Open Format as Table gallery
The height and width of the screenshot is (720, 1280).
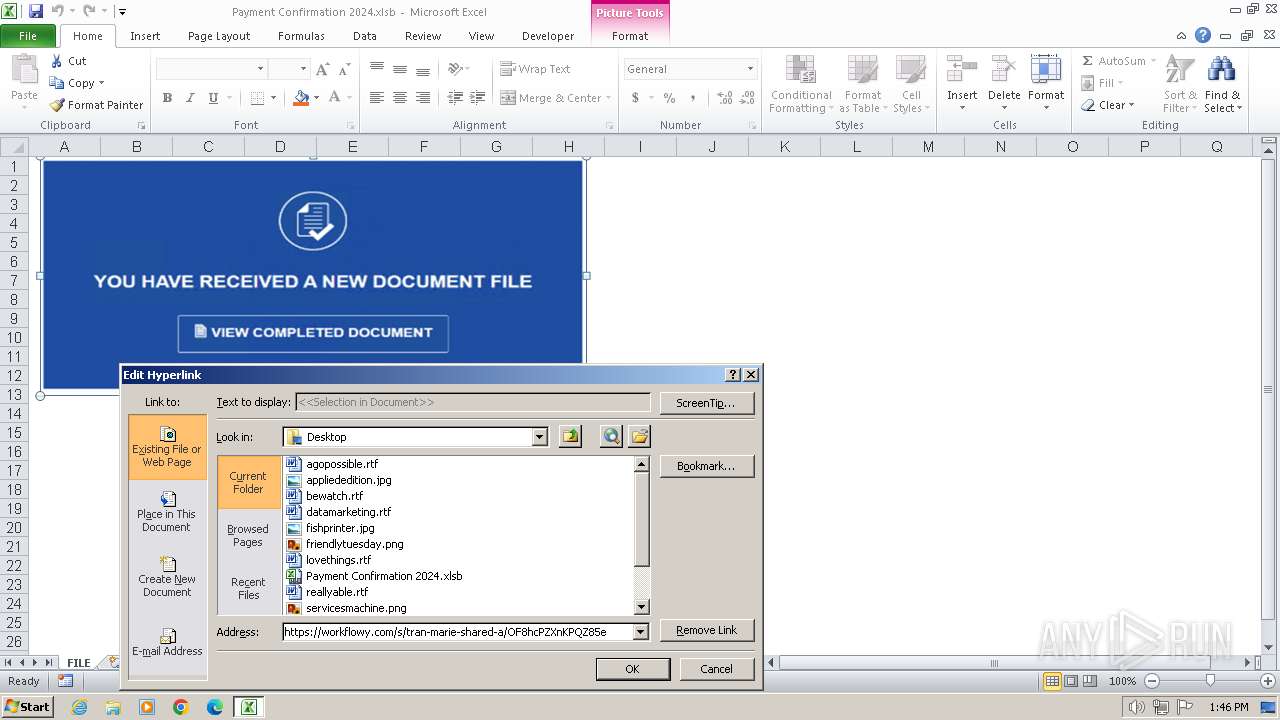(x=862, y=84)
